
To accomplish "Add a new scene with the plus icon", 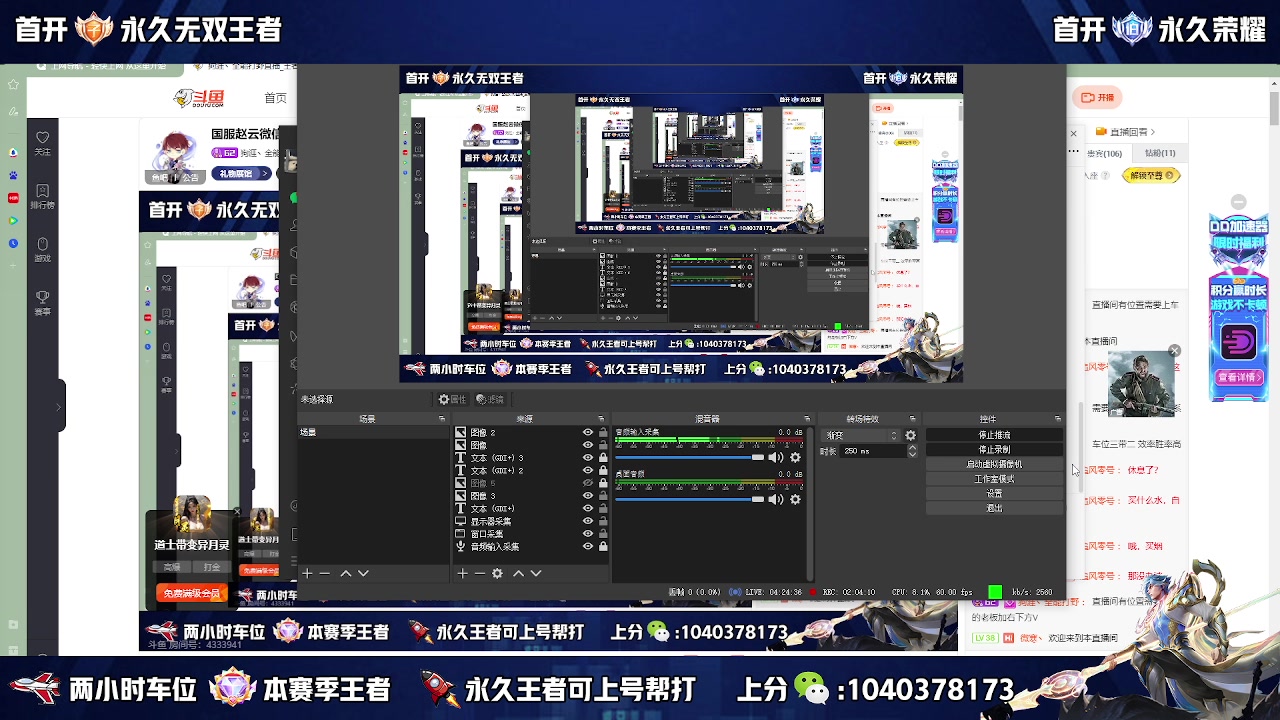I will point(308,573).
